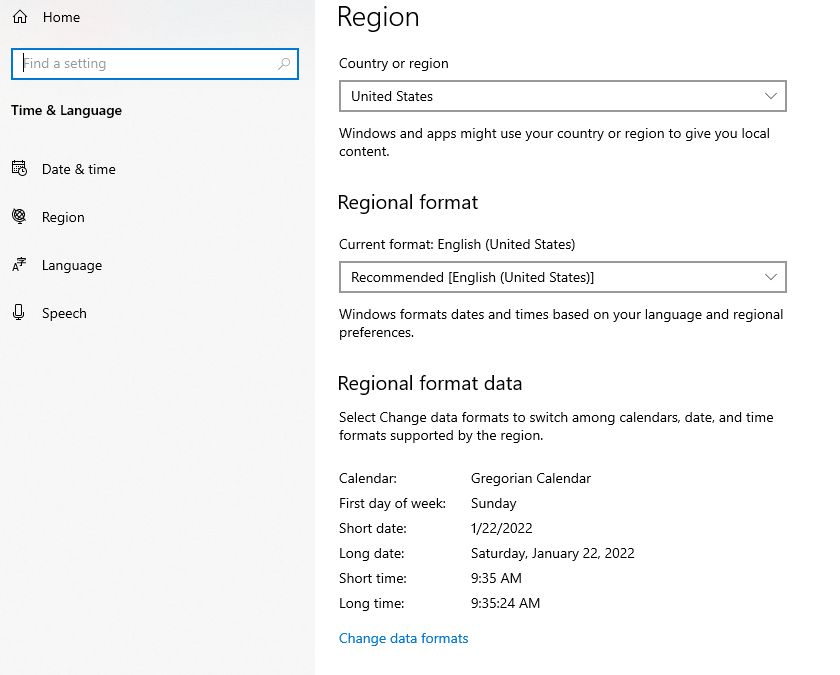The image size is (840, 675).
Task: Click the magnifier icon in search box
Action: pyautogui.click(x=284, y=63)
